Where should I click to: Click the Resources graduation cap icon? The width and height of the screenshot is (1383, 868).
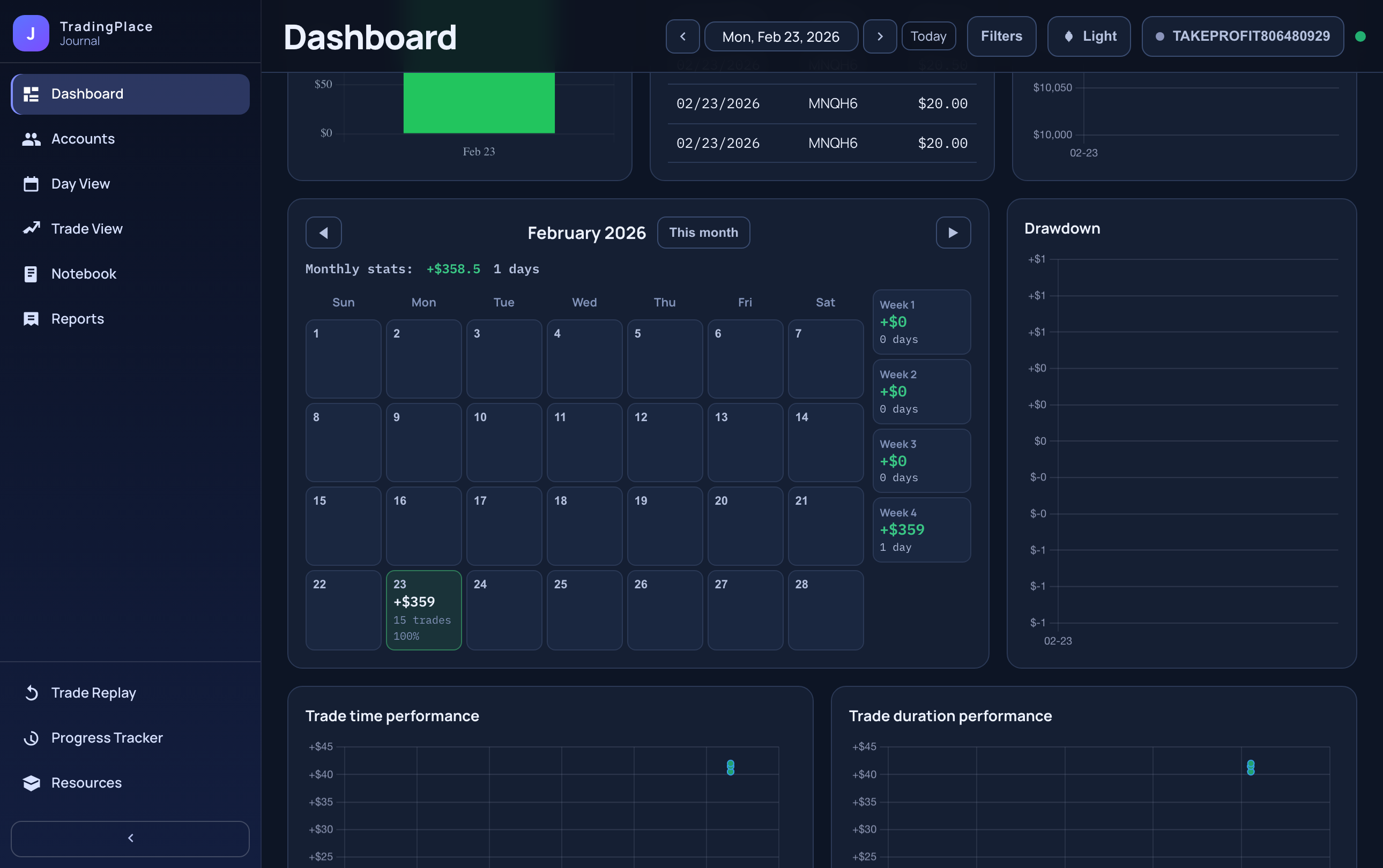(31, 782)
